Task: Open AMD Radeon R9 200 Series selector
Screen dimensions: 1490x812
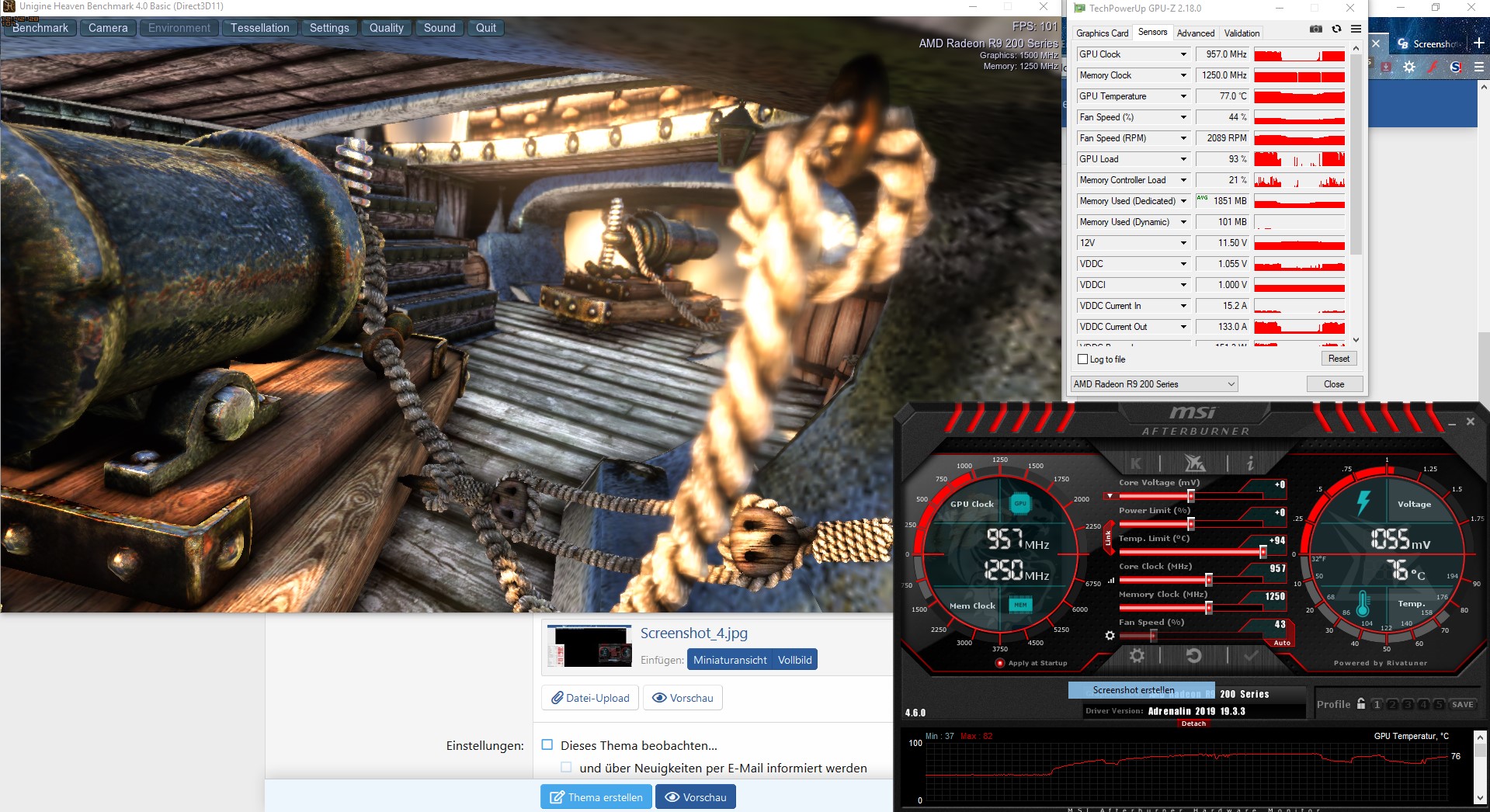Action: [1154, 384]
